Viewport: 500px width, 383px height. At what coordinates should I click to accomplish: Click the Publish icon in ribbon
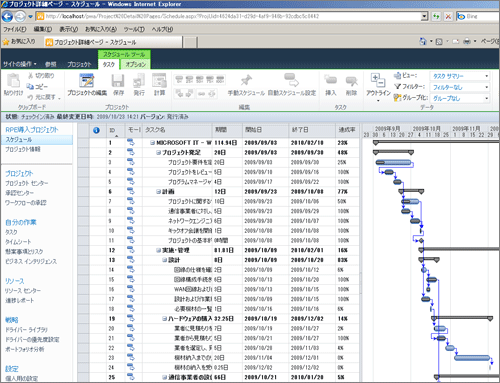pos(139,81)
